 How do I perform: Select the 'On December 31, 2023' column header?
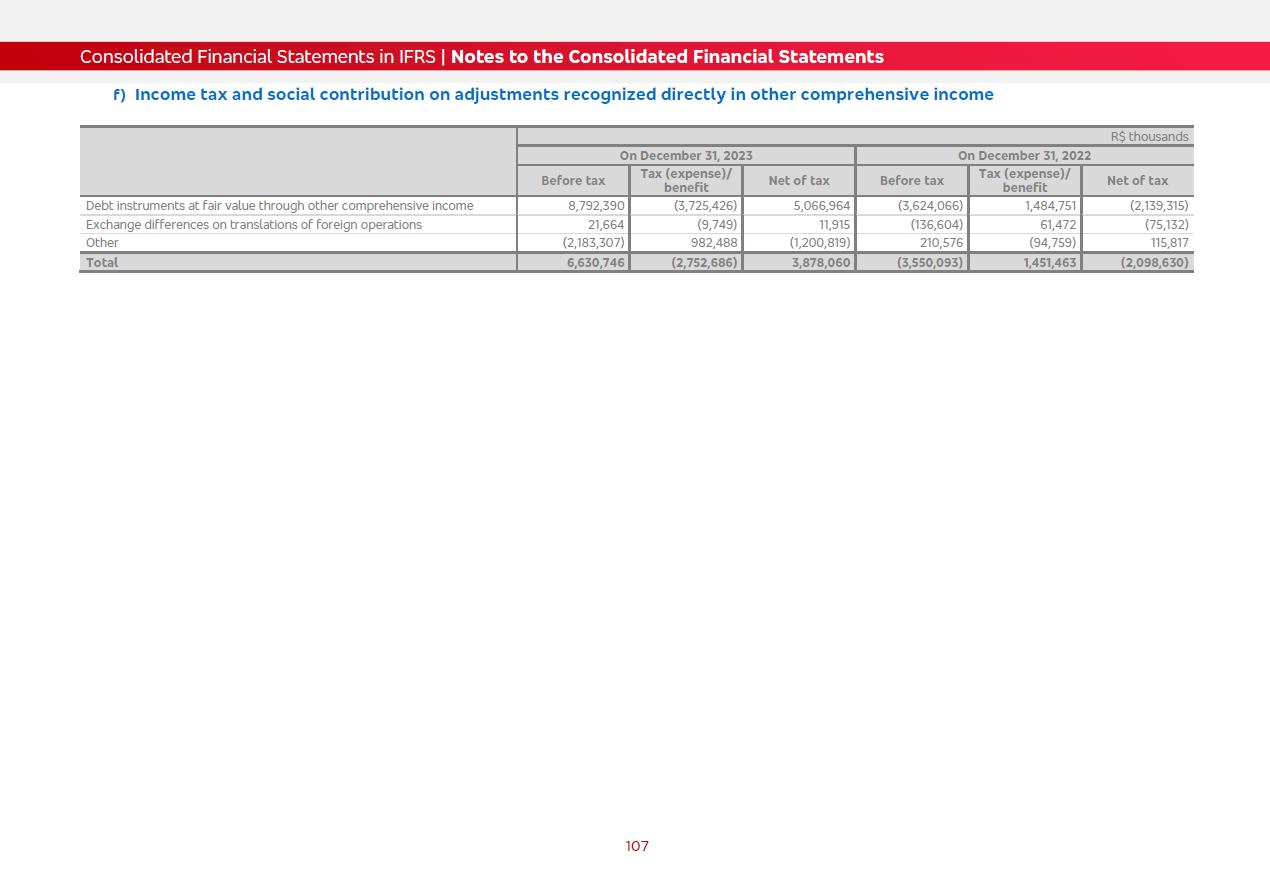(x=686, y=156)
